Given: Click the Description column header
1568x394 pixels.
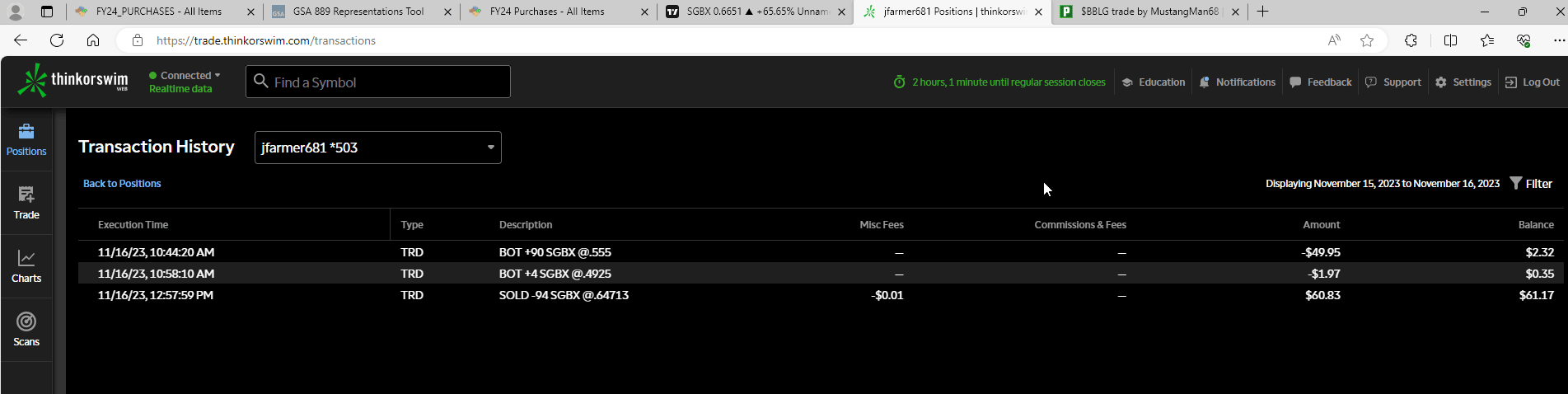Looking at the screenshot, I should (526, 224).
